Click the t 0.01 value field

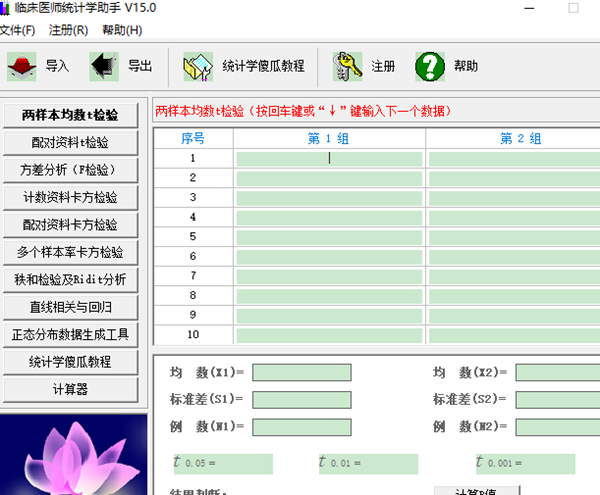[x=368, y=464]
